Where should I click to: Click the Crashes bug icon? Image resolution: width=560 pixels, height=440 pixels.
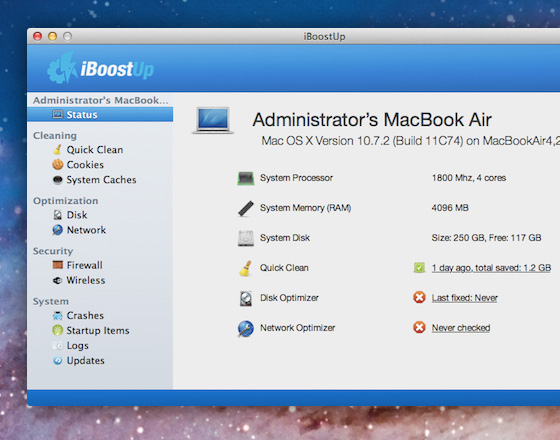tap(58, 315)
